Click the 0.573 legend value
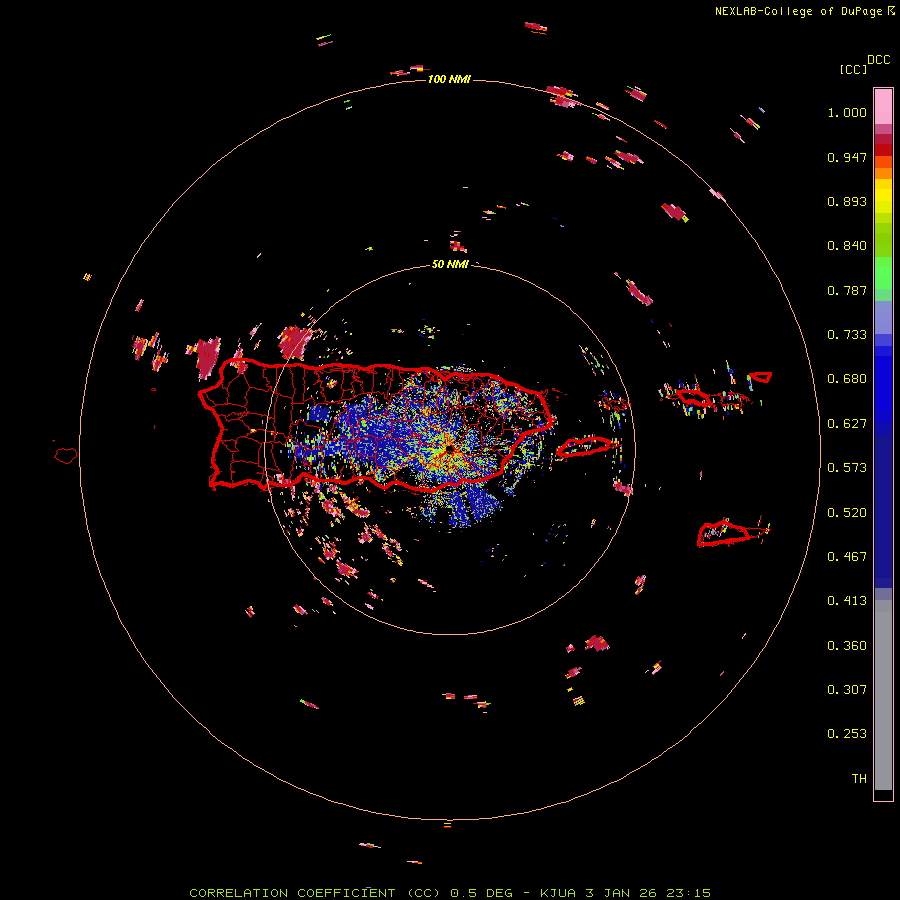The height and width of the screenshot is (900, 900). [x=847, y=468]
